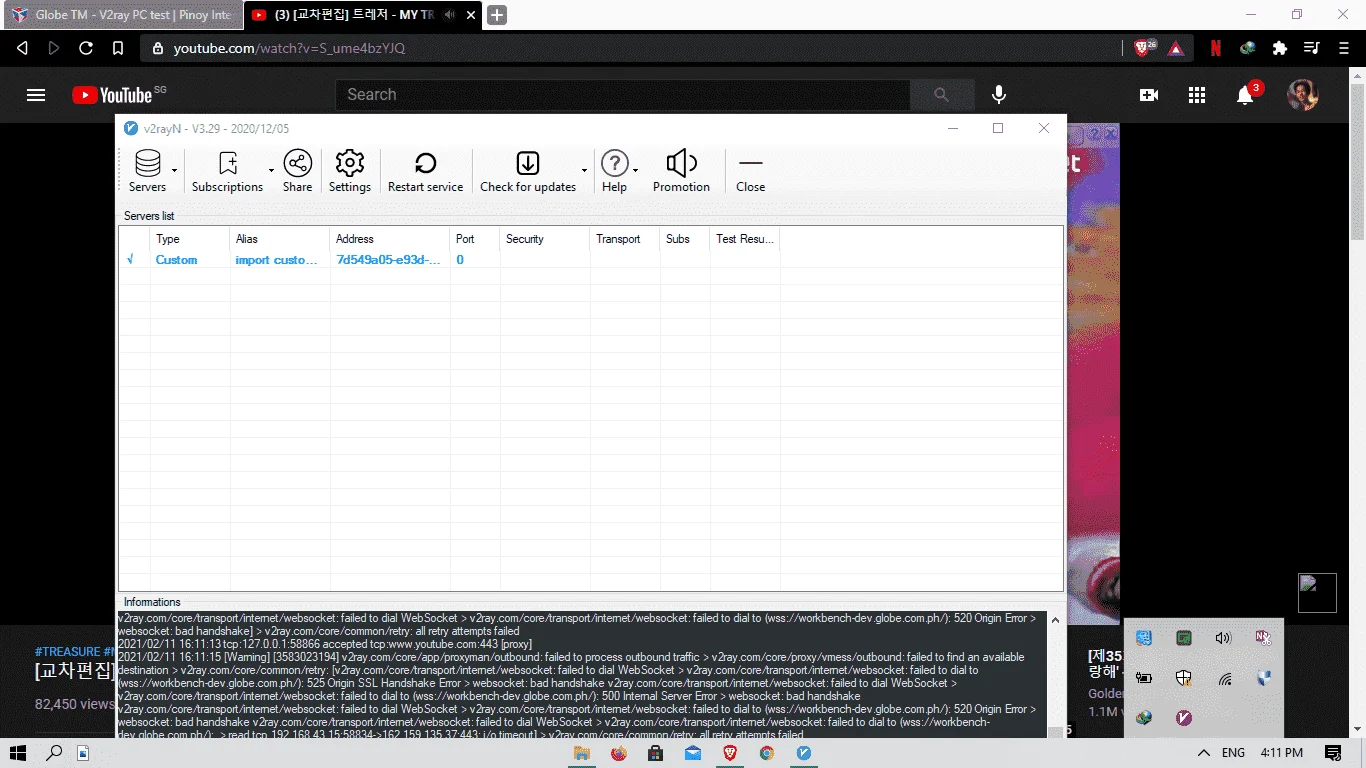Viewport: 1366px width, 768px height.
Task: Click the Port column header
Action: pos(475,239)
